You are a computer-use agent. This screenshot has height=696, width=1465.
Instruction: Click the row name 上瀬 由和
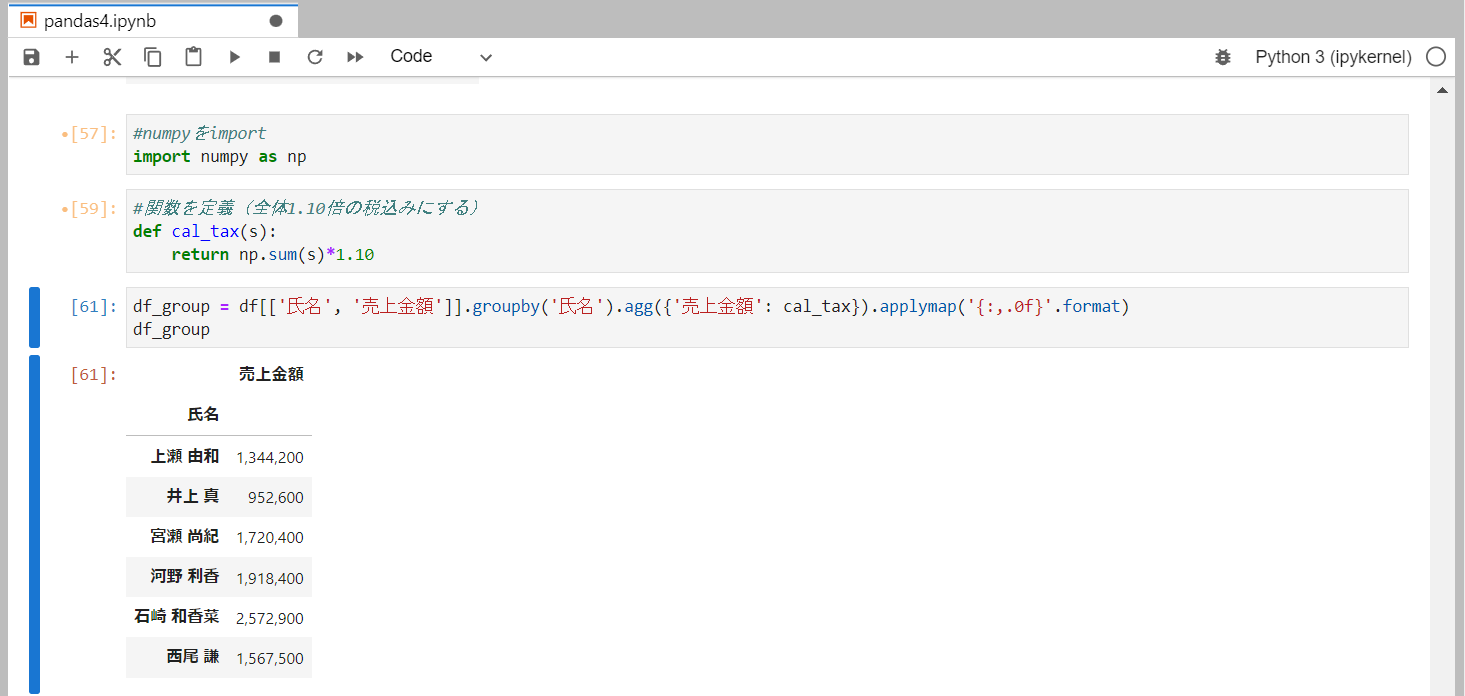(185, 456)
